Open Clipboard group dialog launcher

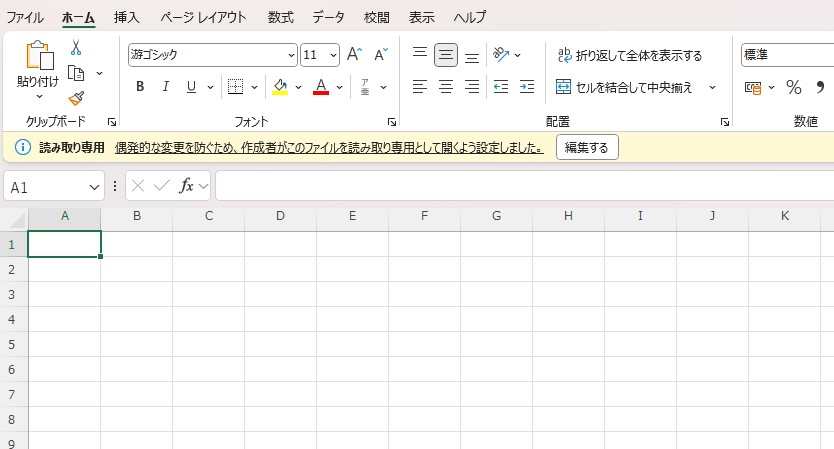(112, 122)
